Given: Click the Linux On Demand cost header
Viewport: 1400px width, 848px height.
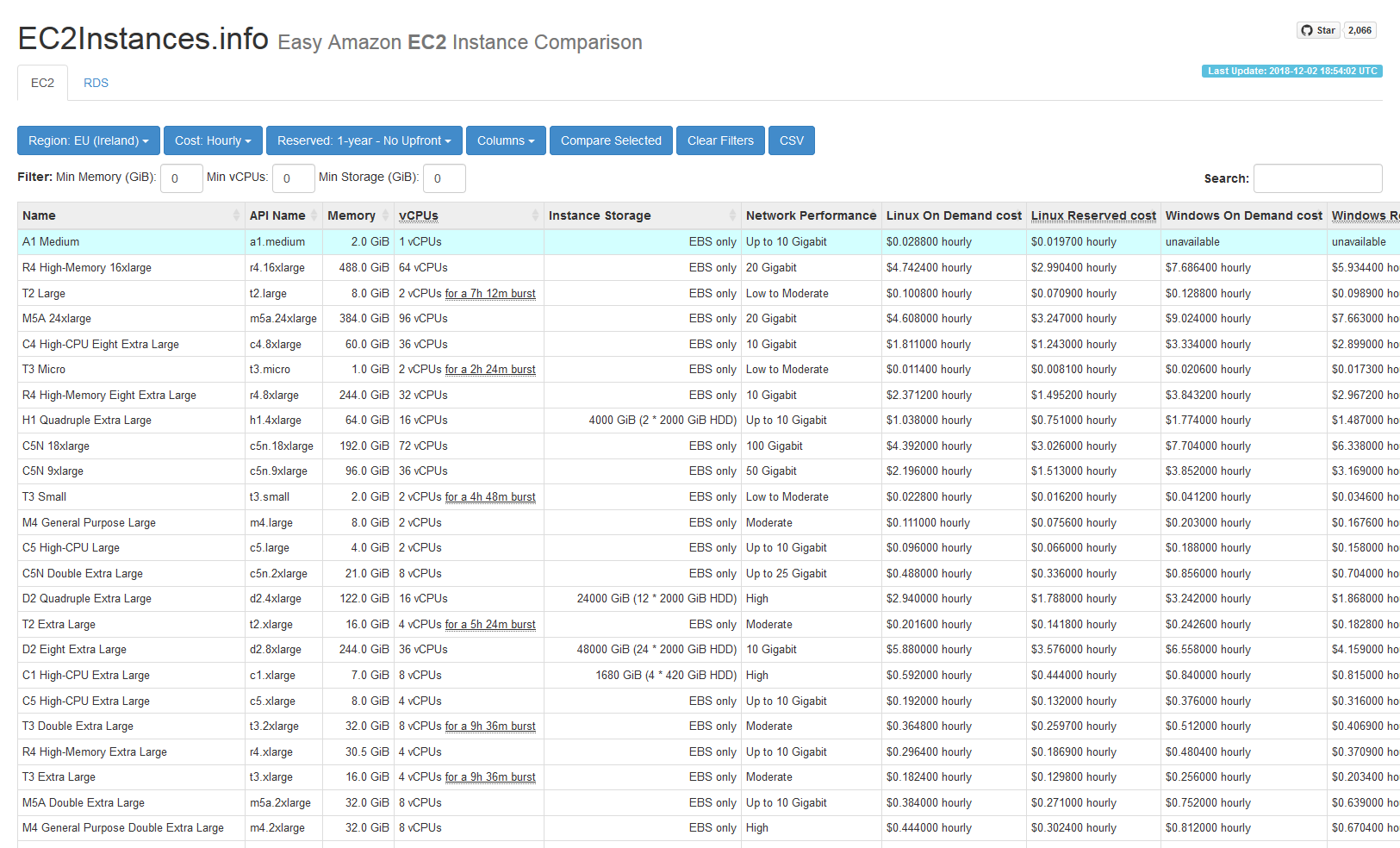Looking at the screenshot, I should [954, 215].
